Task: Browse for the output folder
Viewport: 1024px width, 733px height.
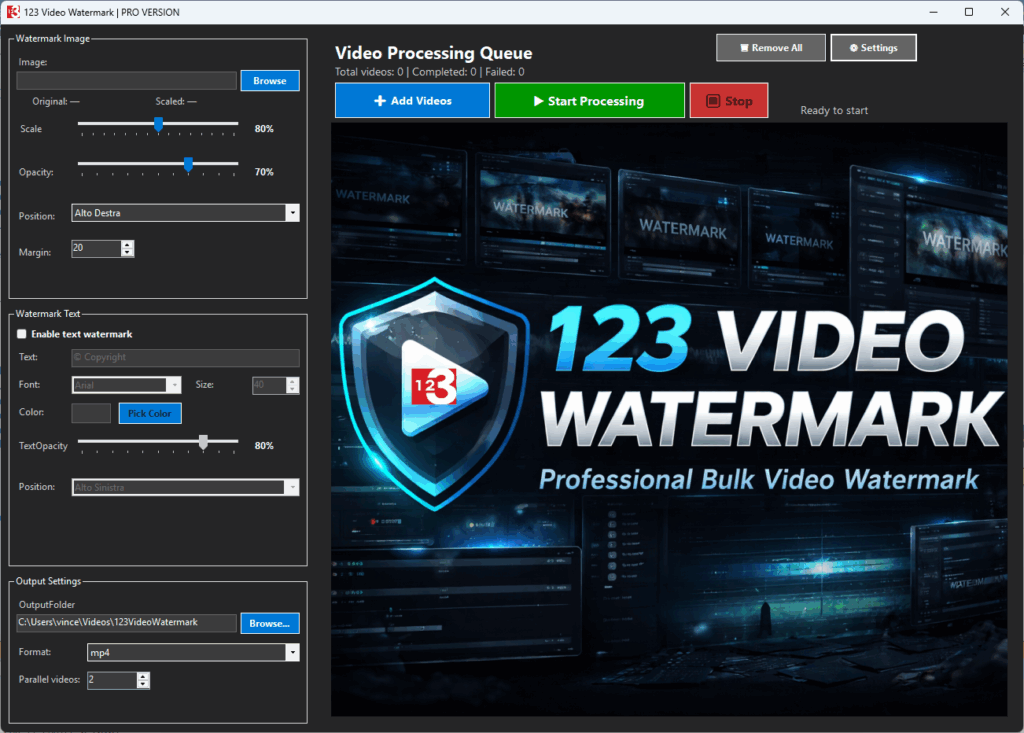Action: pyautogui.click(x=269, y=623)
